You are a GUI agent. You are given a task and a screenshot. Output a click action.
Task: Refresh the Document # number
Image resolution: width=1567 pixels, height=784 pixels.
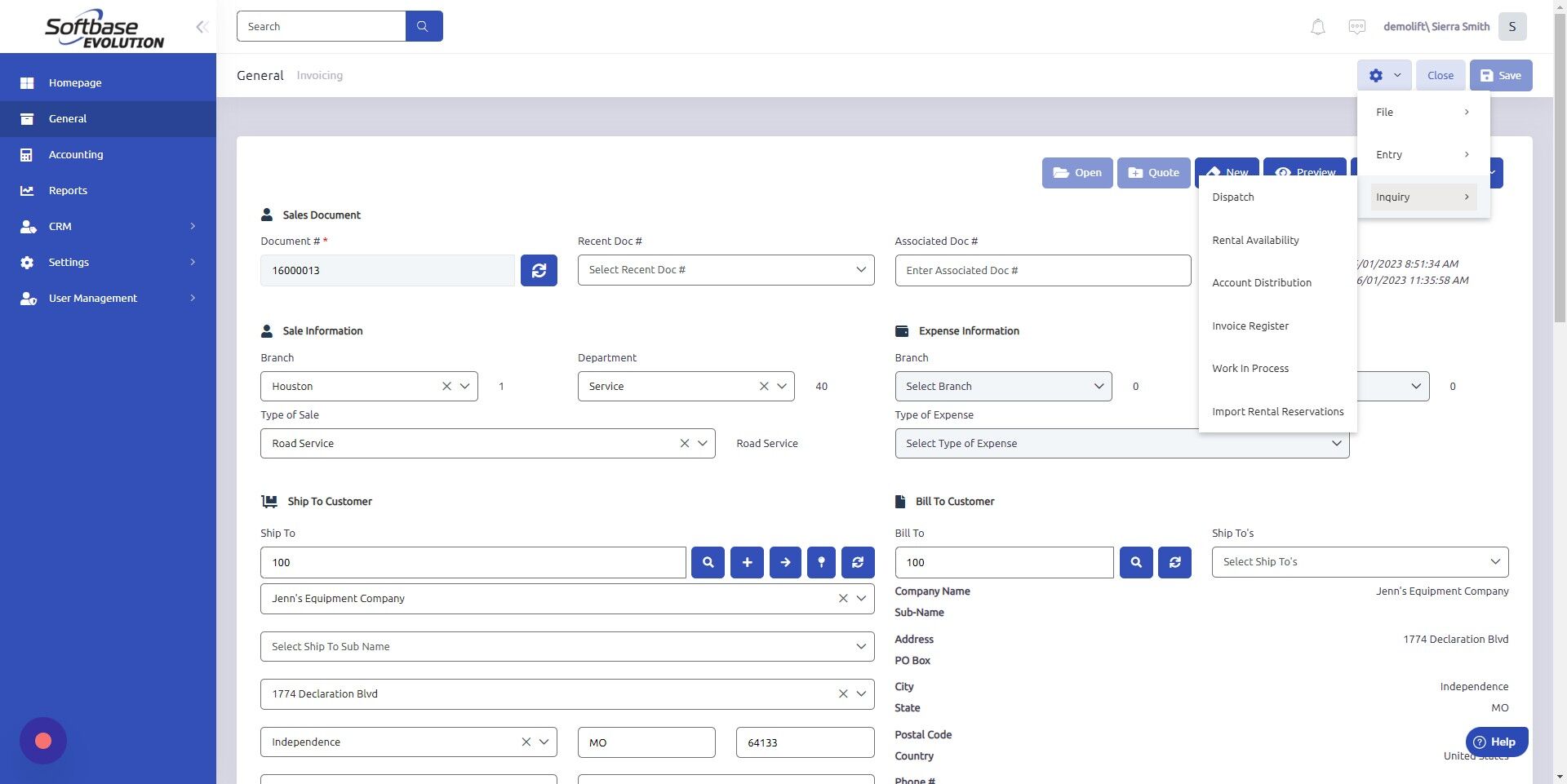[x=539, y=270]
